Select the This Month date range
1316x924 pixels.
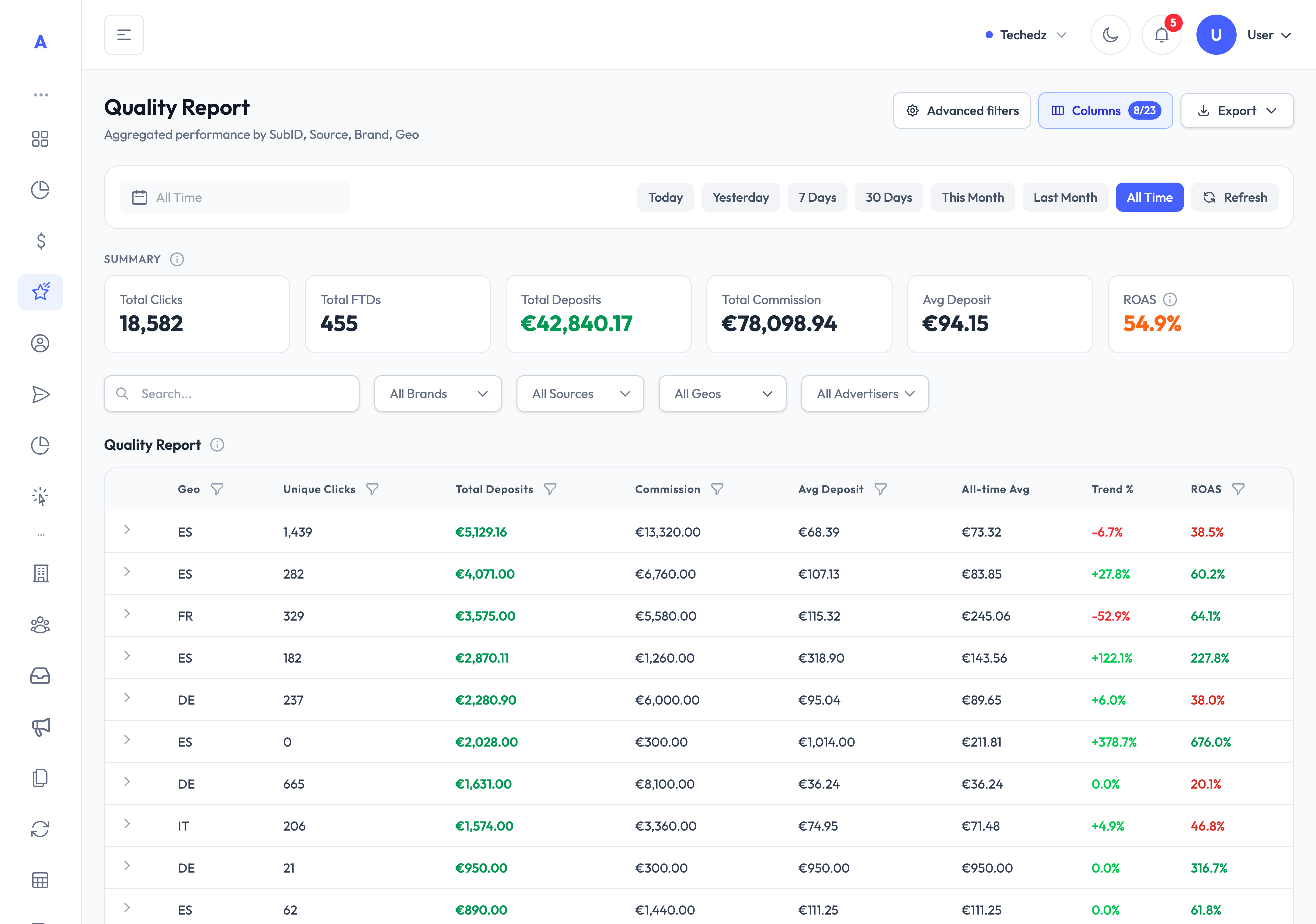tap(973, 197)
